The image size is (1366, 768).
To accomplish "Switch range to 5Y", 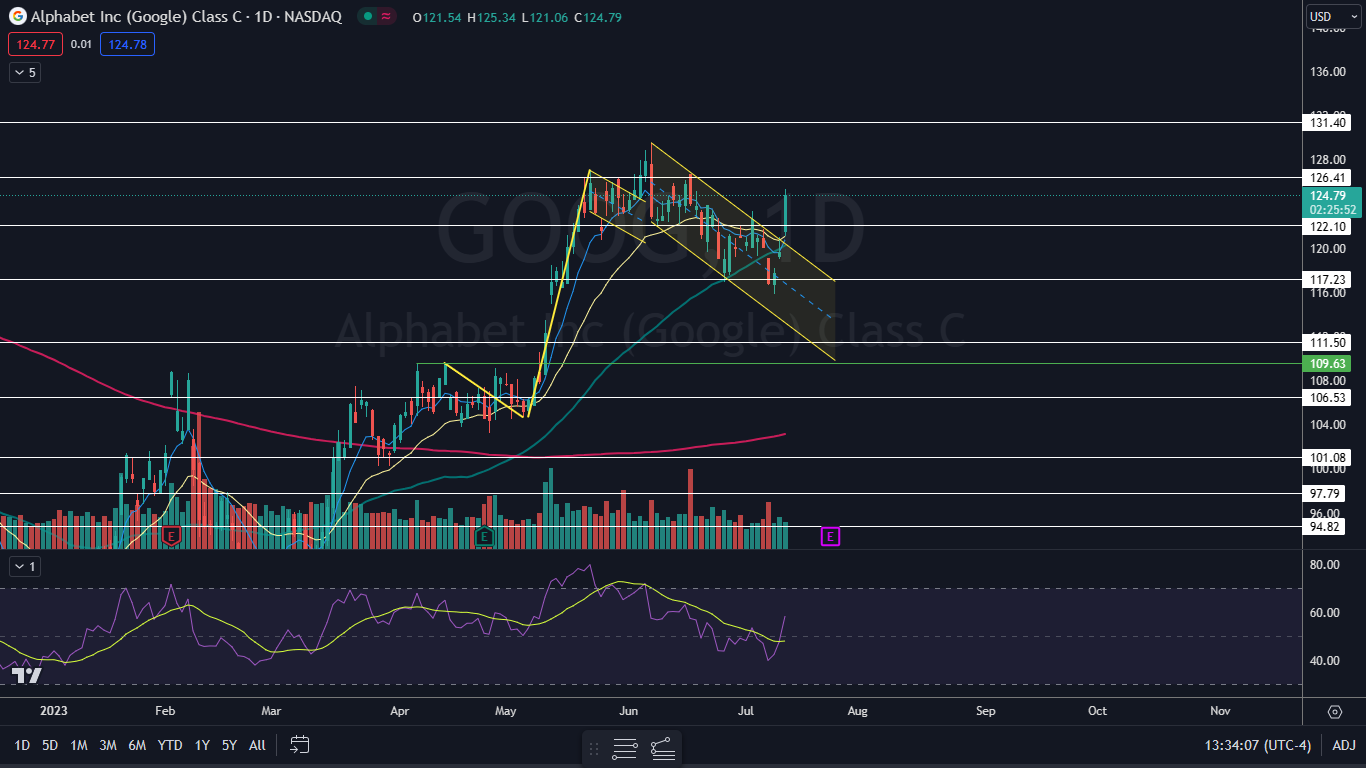I will coord(229,745).
